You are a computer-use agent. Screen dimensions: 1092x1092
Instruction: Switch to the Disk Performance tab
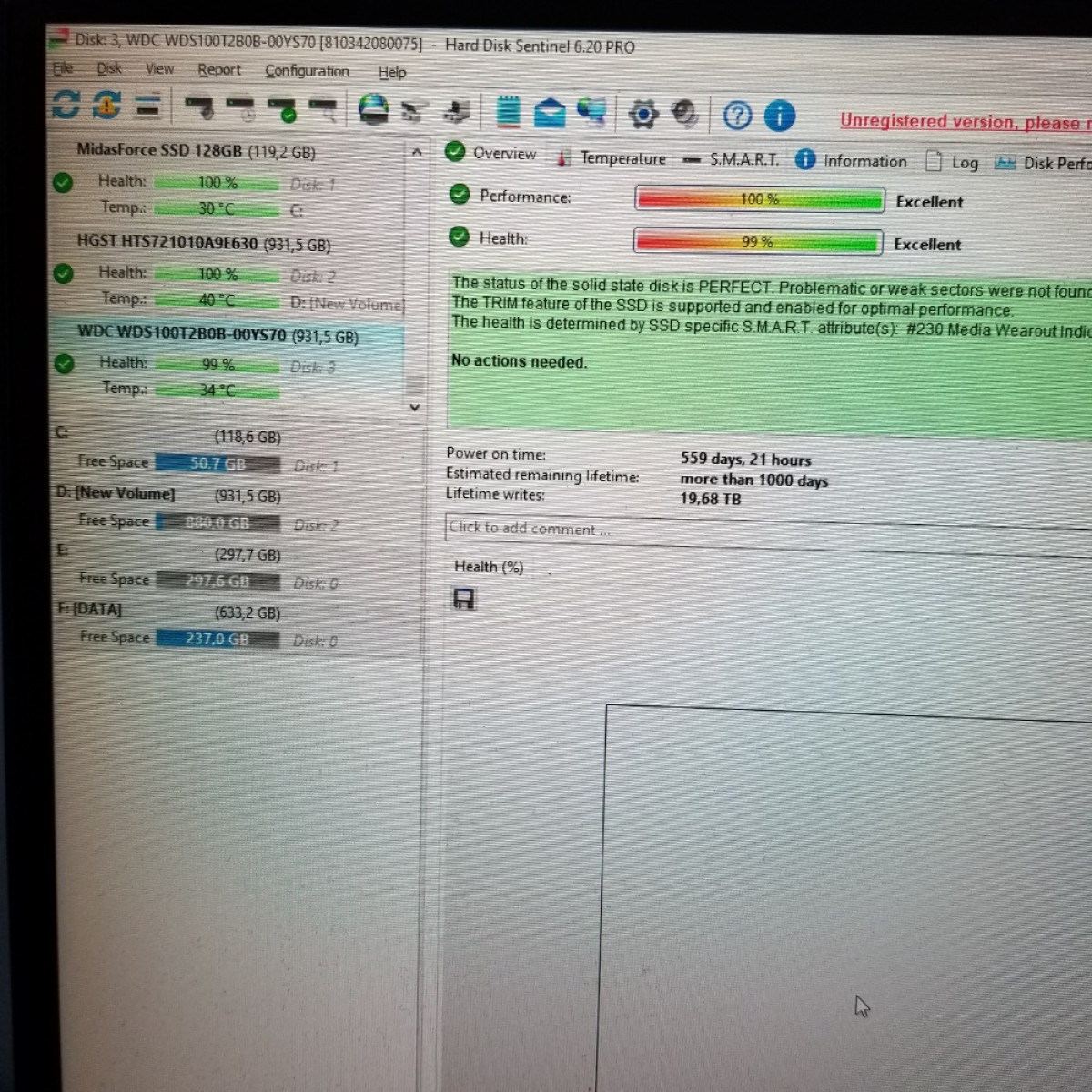(x=1043, y=163)
